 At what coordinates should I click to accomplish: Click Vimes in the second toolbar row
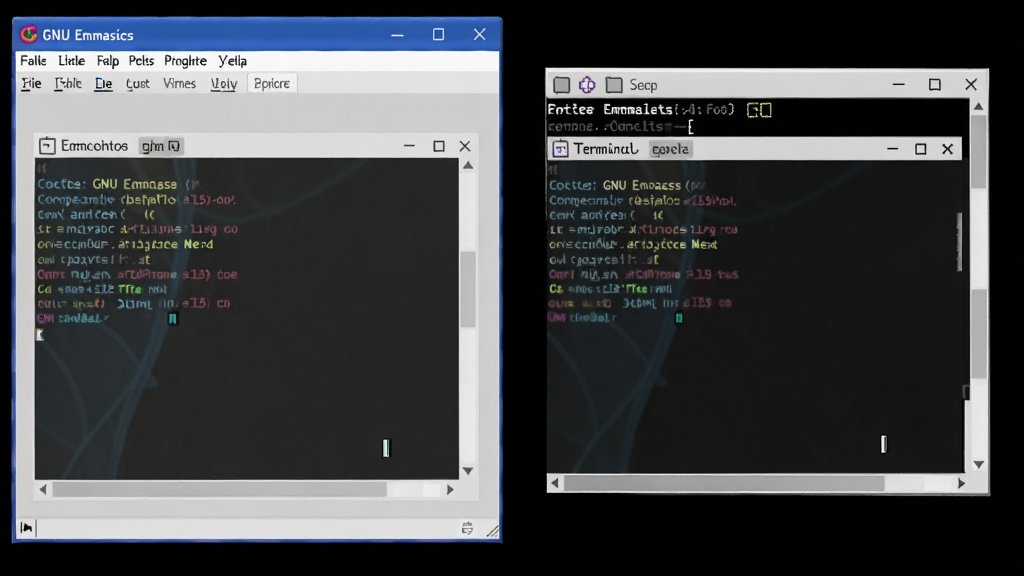pyautogui.click(x=179, y=84)
